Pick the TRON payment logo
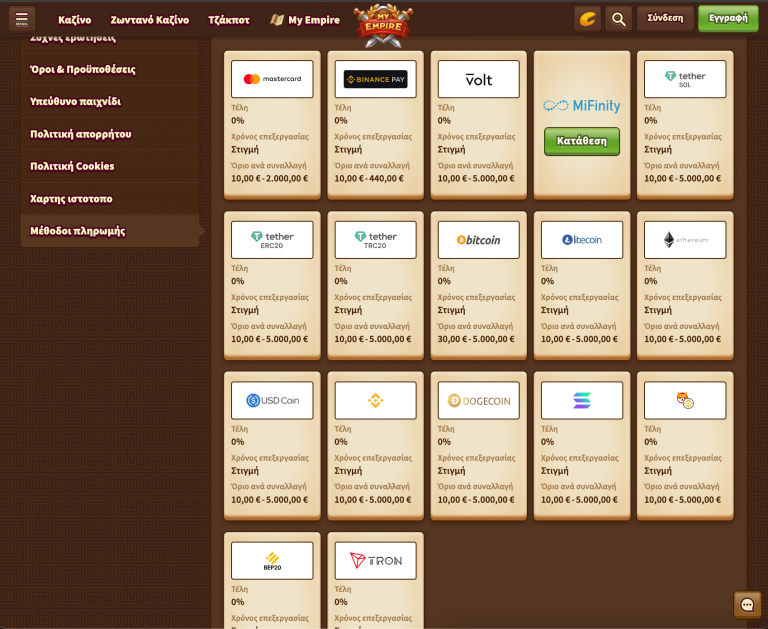This screenshot has width=768, height=629. [x=375, y=561]
